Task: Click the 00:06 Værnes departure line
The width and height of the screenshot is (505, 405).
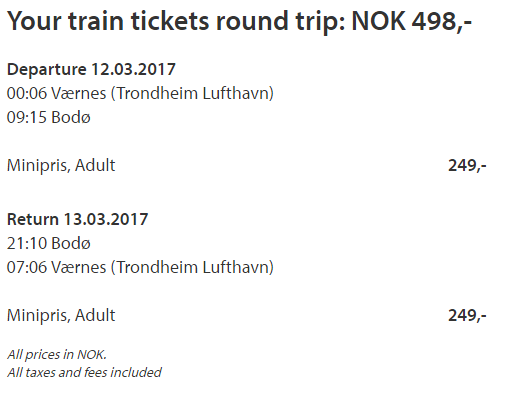Action: (x=140, y=93)
